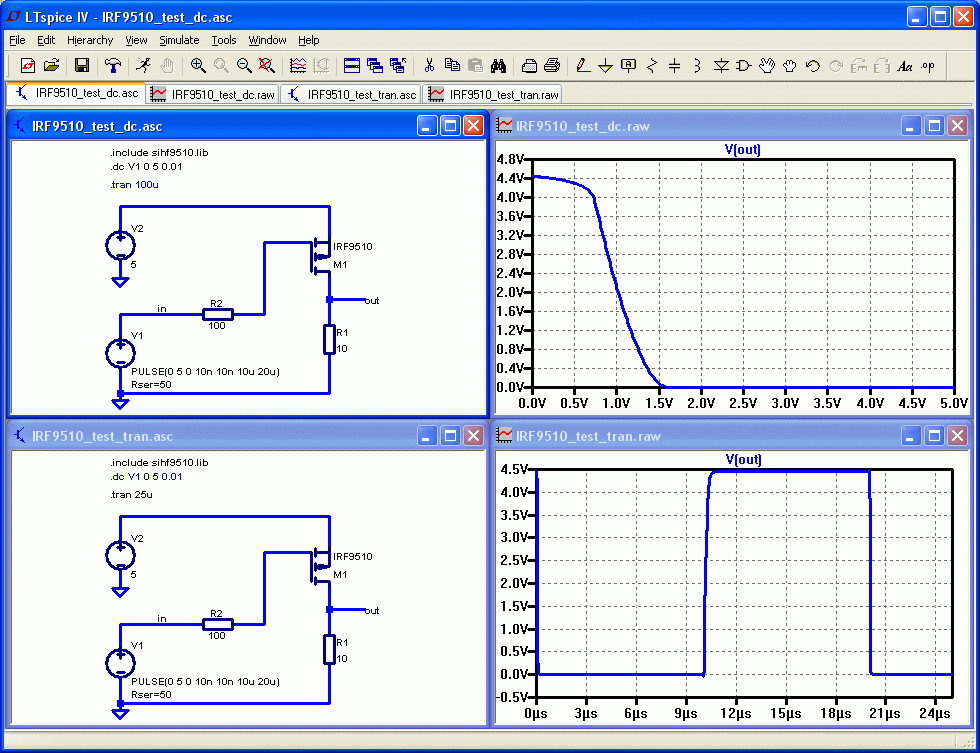
Task: Open Control Panel with the hammer icon
Action: (112, 65)
